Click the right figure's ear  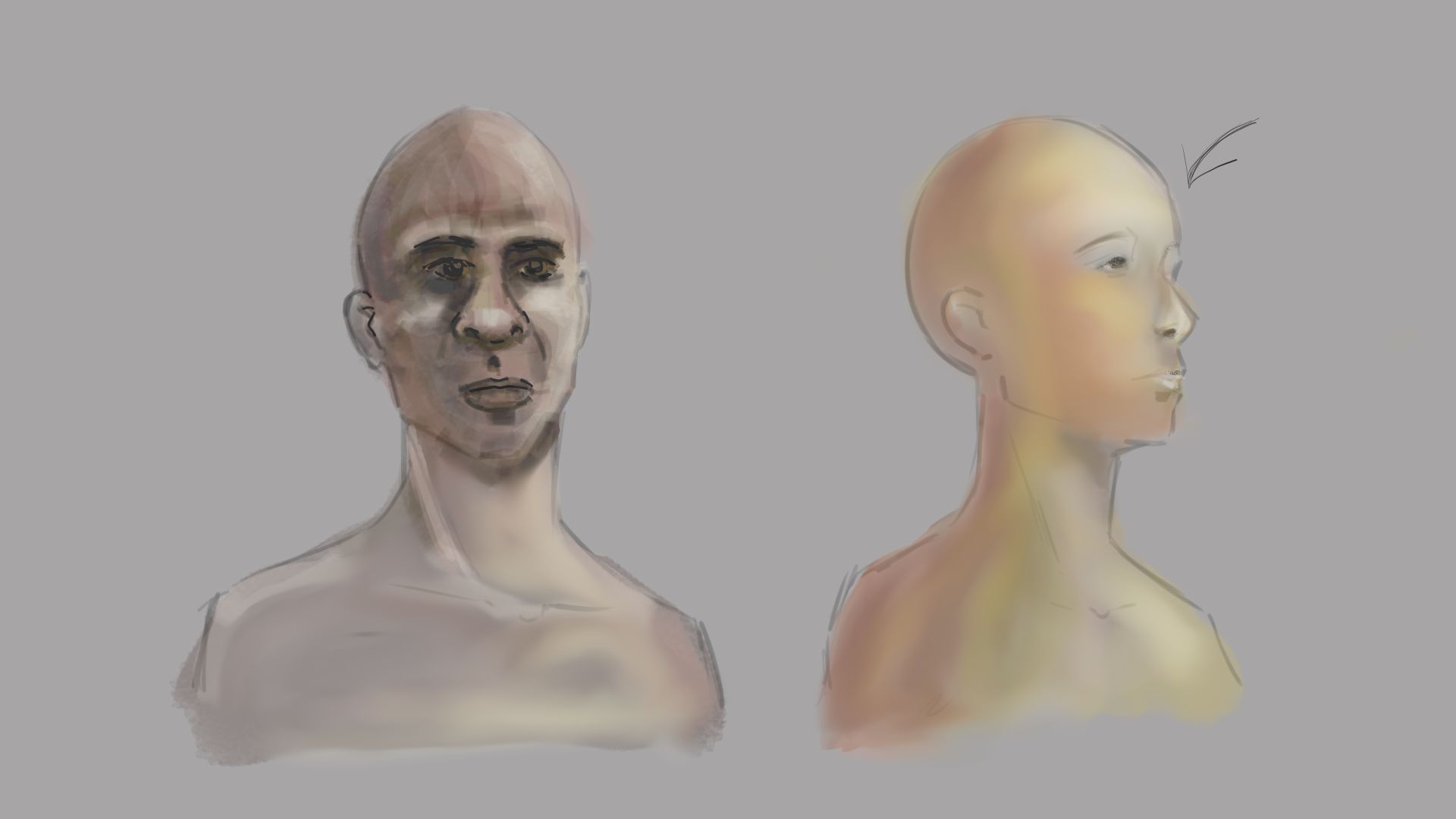(962, 318)
